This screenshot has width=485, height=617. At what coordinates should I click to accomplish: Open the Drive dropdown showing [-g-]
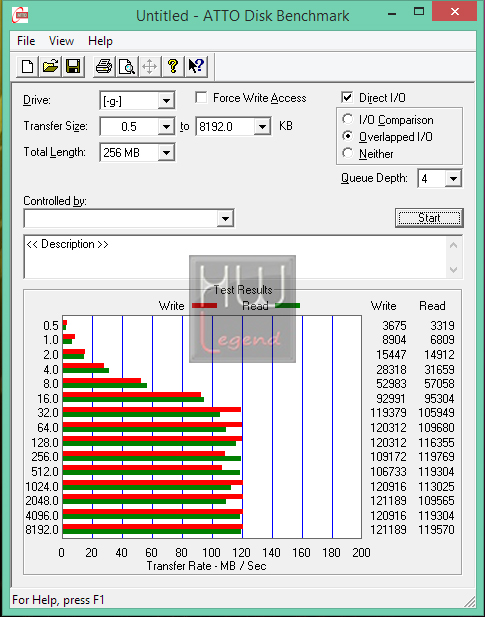coord(166,101)
